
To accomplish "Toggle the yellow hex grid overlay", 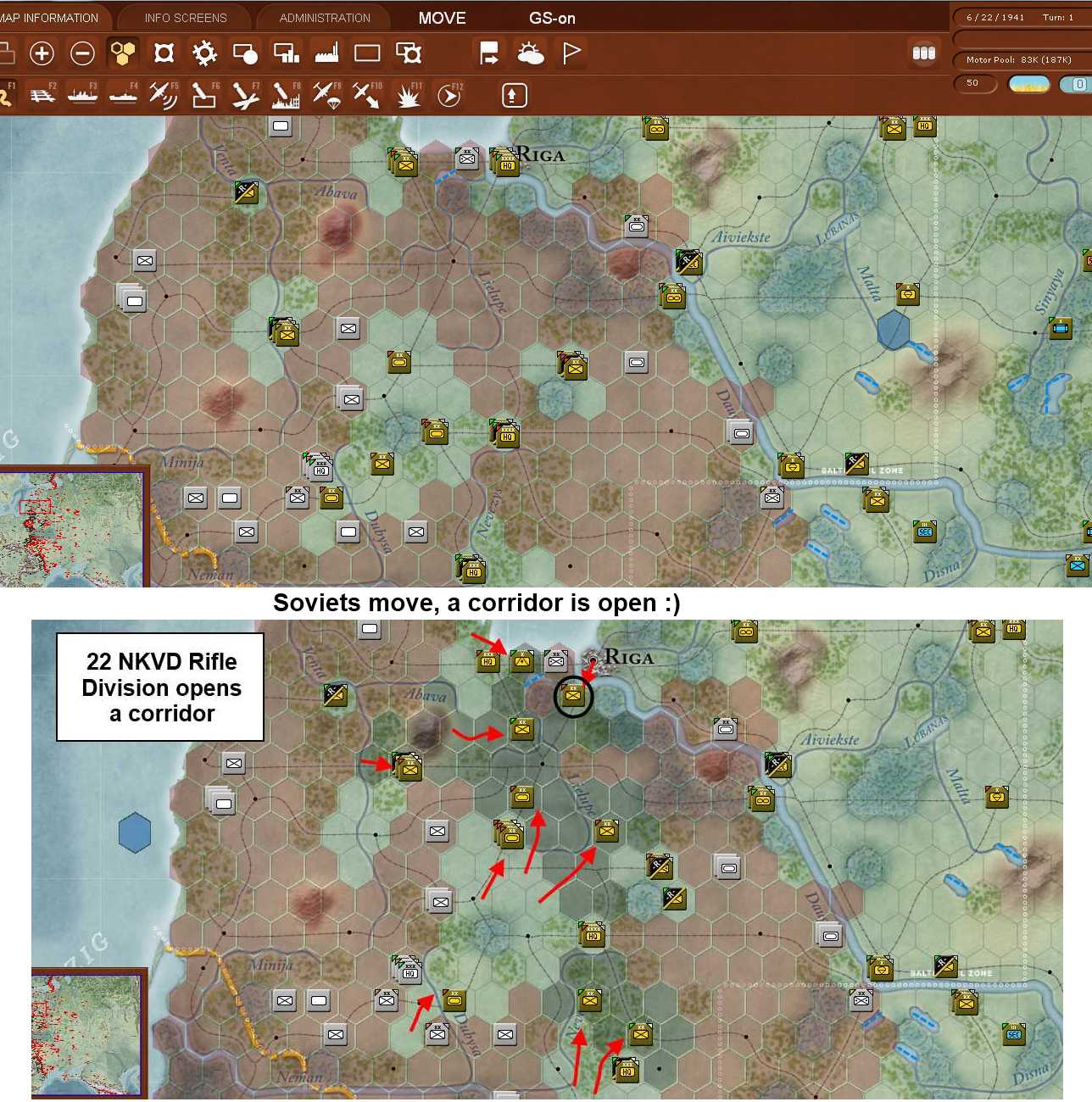I will point(123,53).
